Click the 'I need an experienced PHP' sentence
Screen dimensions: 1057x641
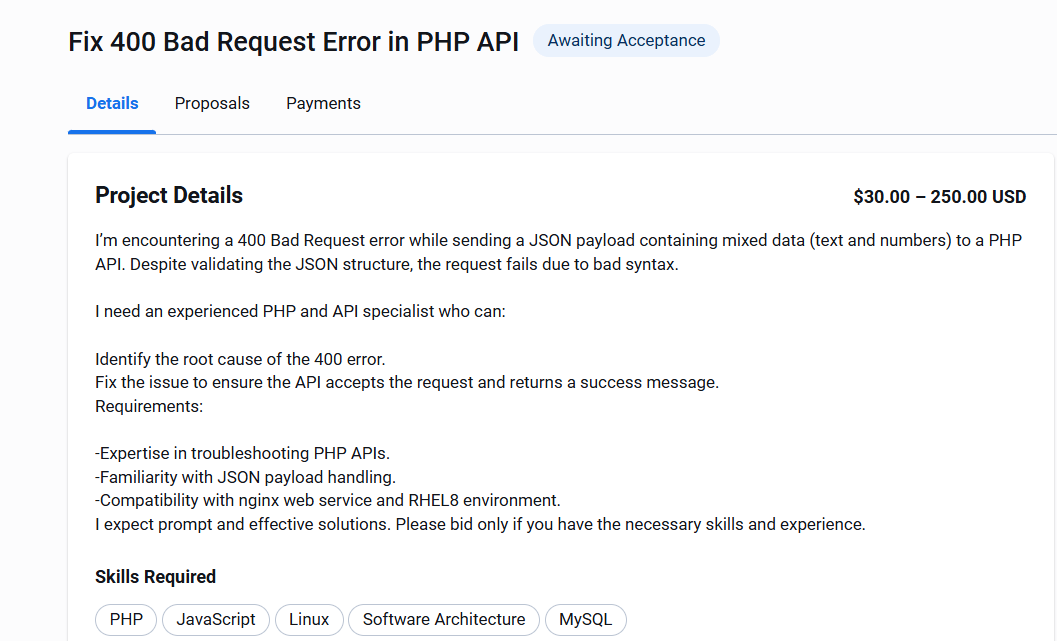pyautogui.click(x=301, y=311)
